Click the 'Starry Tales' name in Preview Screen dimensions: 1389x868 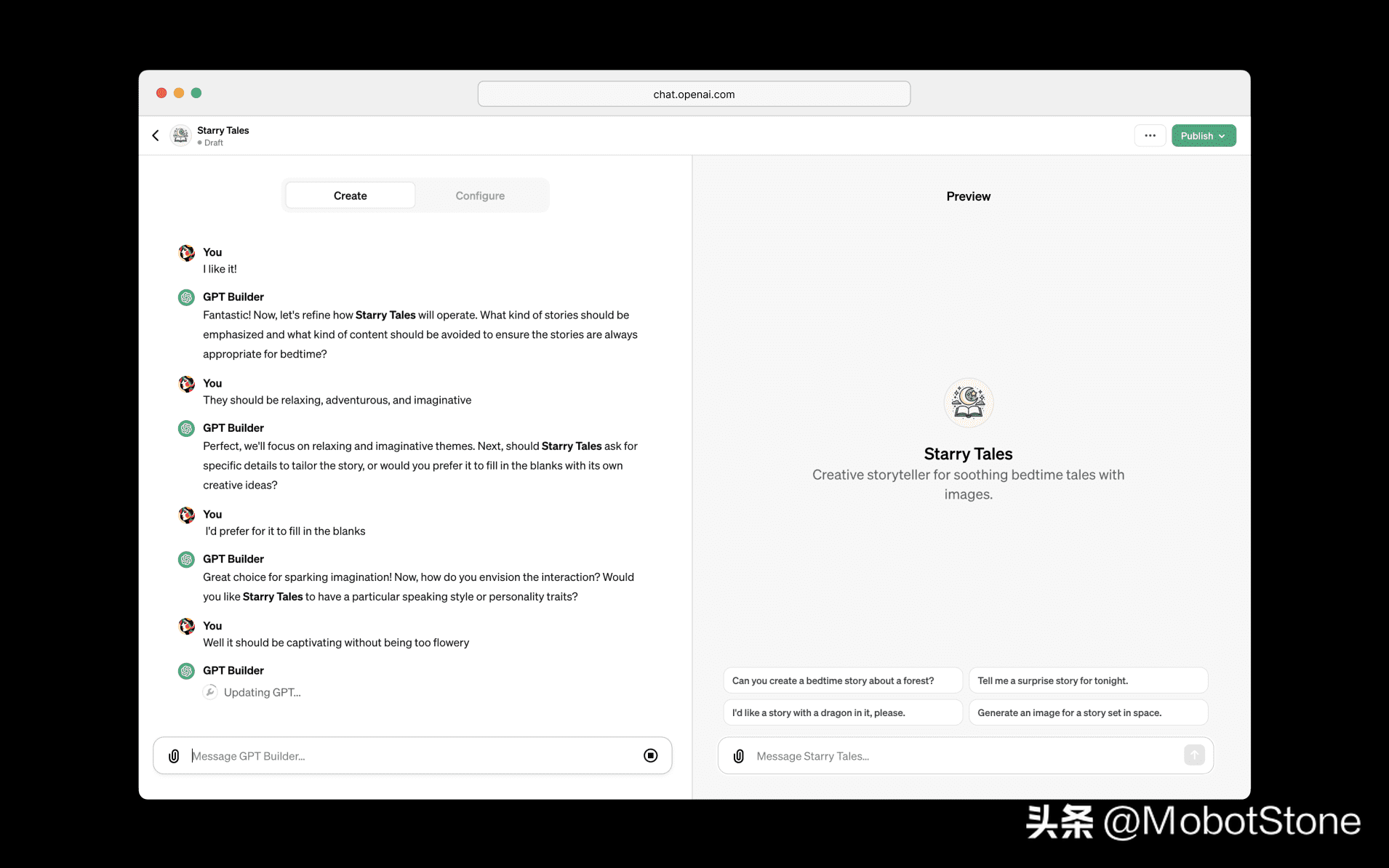coord(968,454)
